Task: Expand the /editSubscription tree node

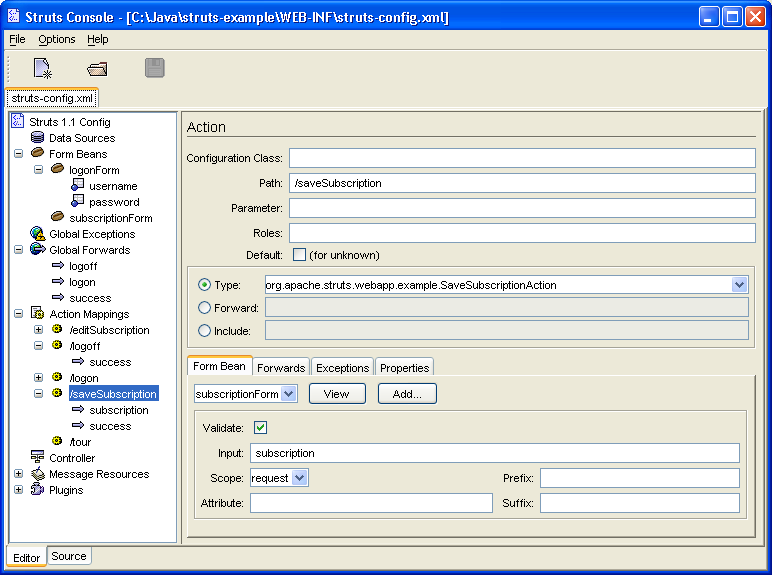Action: tap(38, 330)
